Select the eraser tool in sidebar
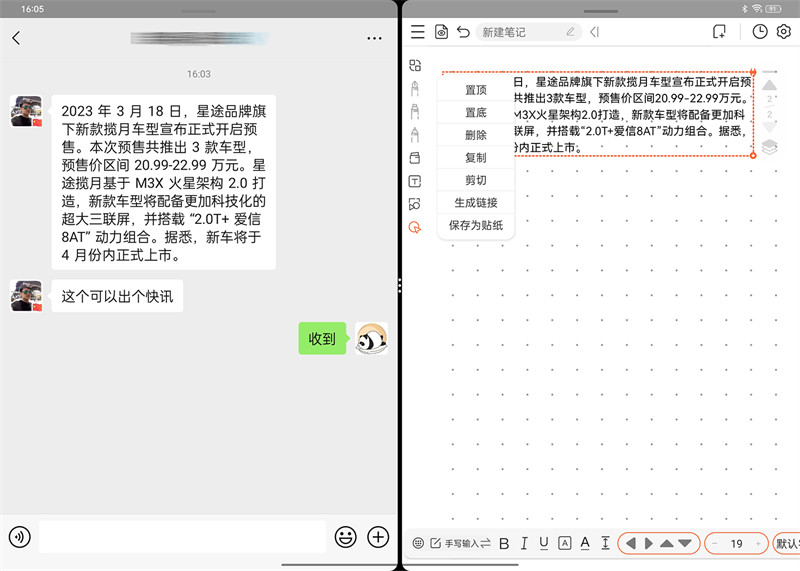Viewport: 800px width, 571px height. click(x=415, y=158)
